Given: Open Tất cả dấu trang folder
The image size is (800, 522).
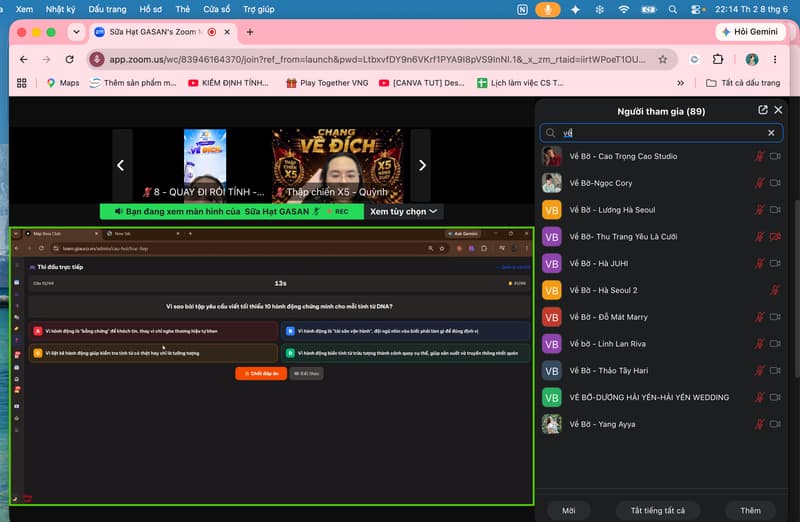Looking at the screenshot, I should 743,83.
